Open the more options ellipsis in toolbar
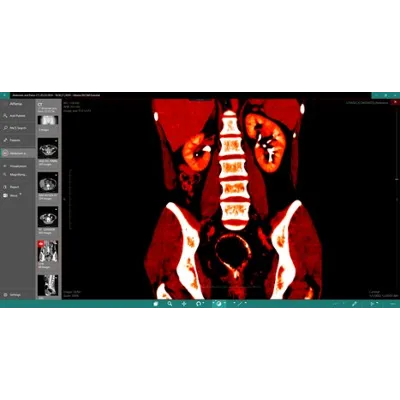This screenshot has width=400, height=400. [393, 304]
